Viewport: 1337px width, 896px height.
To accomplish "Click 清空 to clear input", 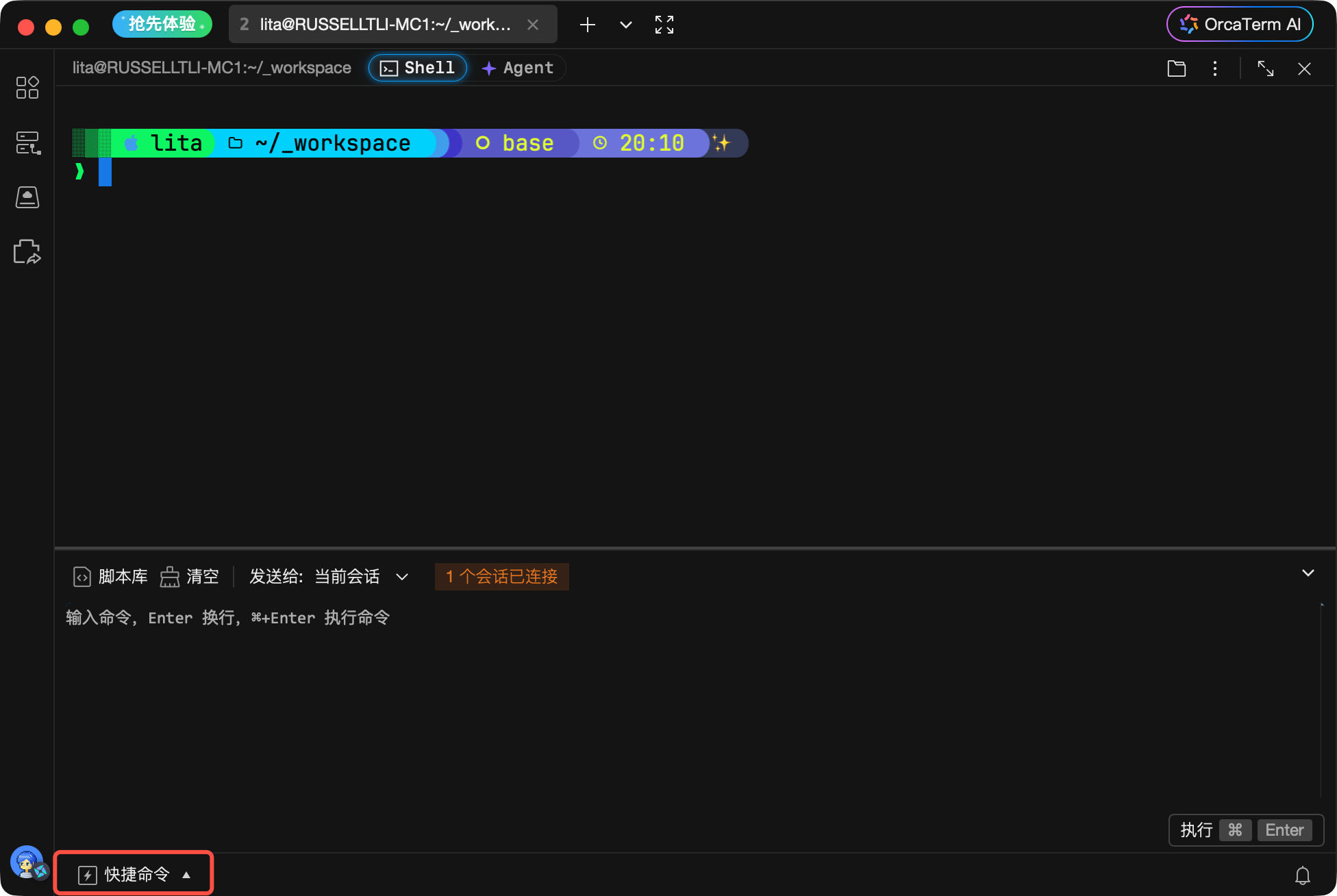I will click(190, 577).
